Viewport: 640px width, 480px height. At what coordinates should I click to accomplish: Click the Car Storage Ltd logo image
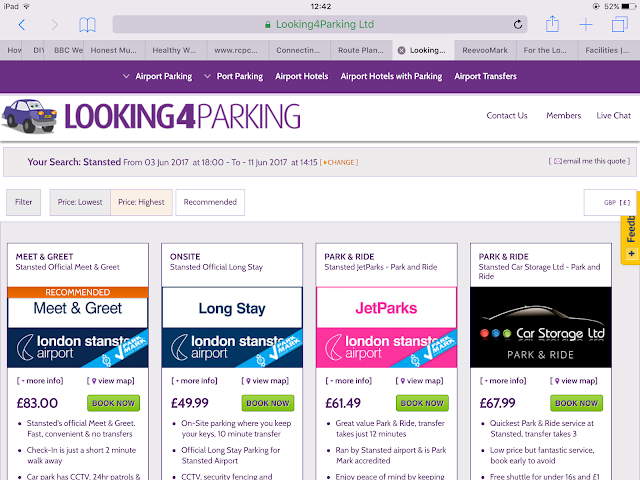pos(540,327)
